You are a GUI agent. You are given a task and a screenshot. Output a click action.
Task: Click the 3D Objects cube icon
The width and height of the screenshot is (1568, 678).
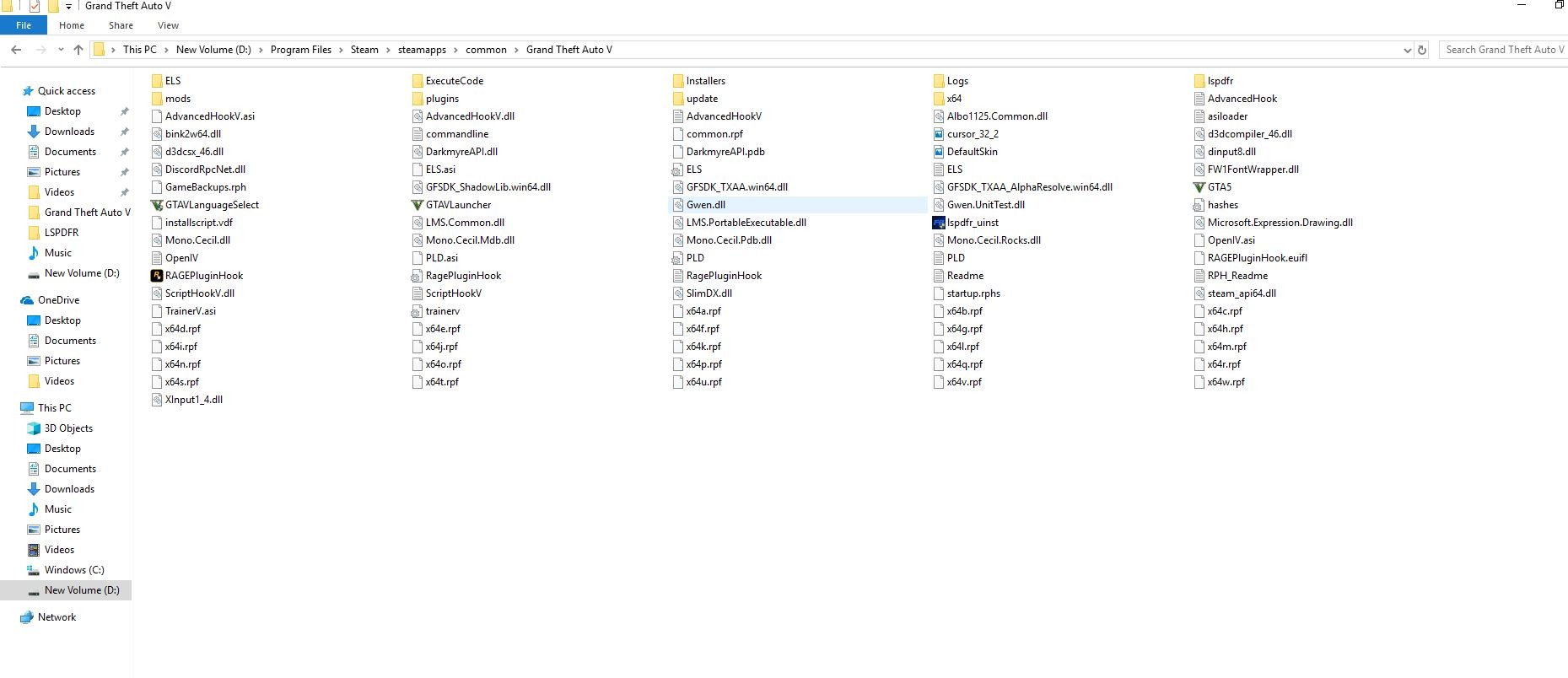point(34,428)
